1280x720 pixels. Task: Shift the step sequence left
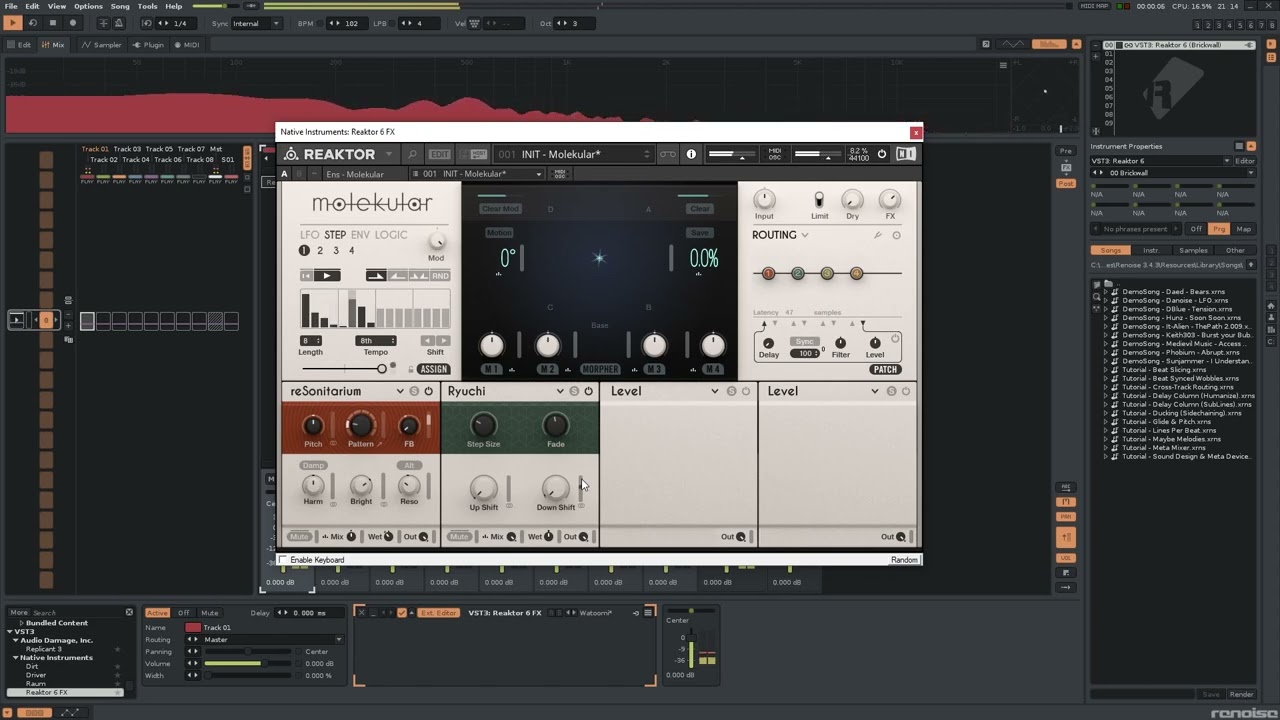tap(427, 341)
